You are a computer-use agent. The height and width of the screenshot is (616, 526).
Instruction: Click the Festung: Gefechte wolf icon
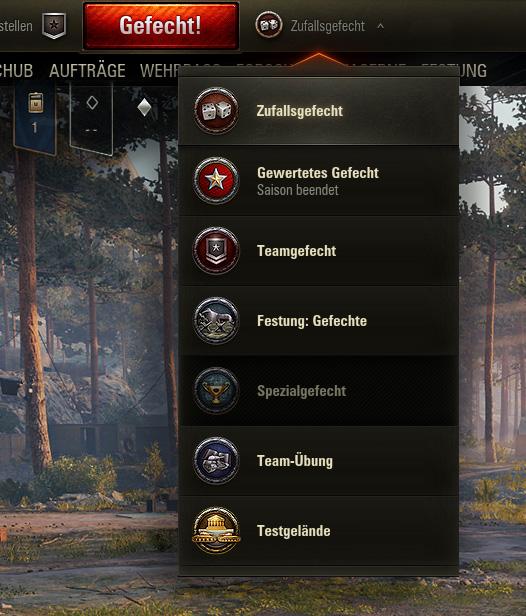(x=216, y=321)
